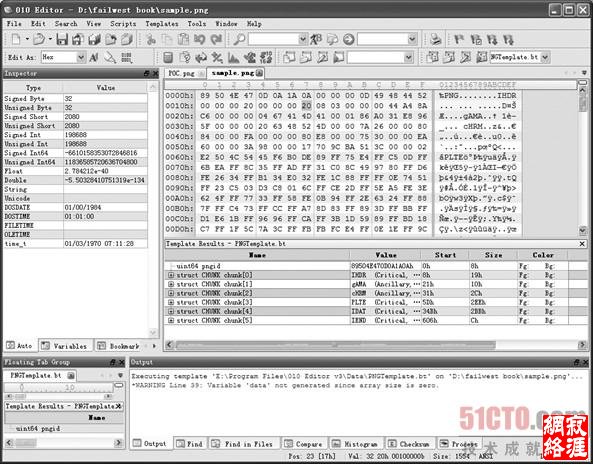Screen dimensions: 593x465
Task: Open the Checksum output tab
Action: (410, 444)
